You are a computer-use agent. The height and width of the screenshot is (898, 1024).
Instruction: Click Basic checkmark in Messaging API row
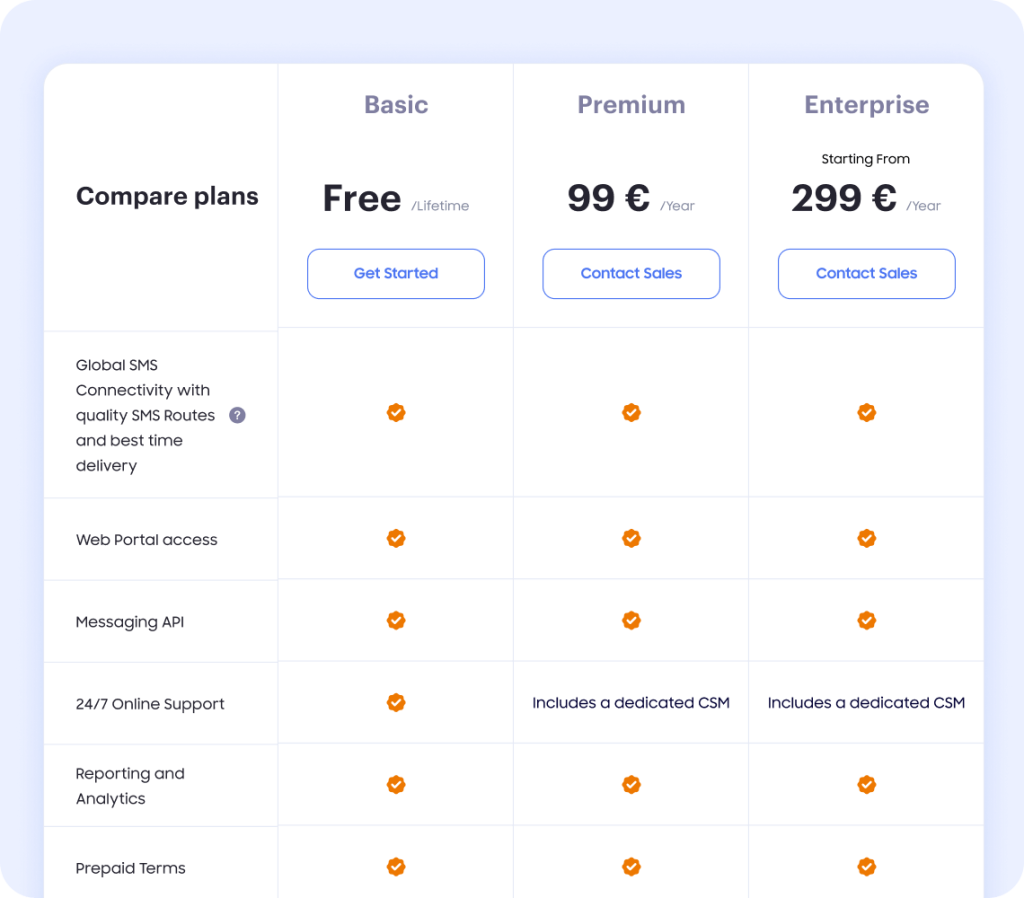click(x=396, y=621)
